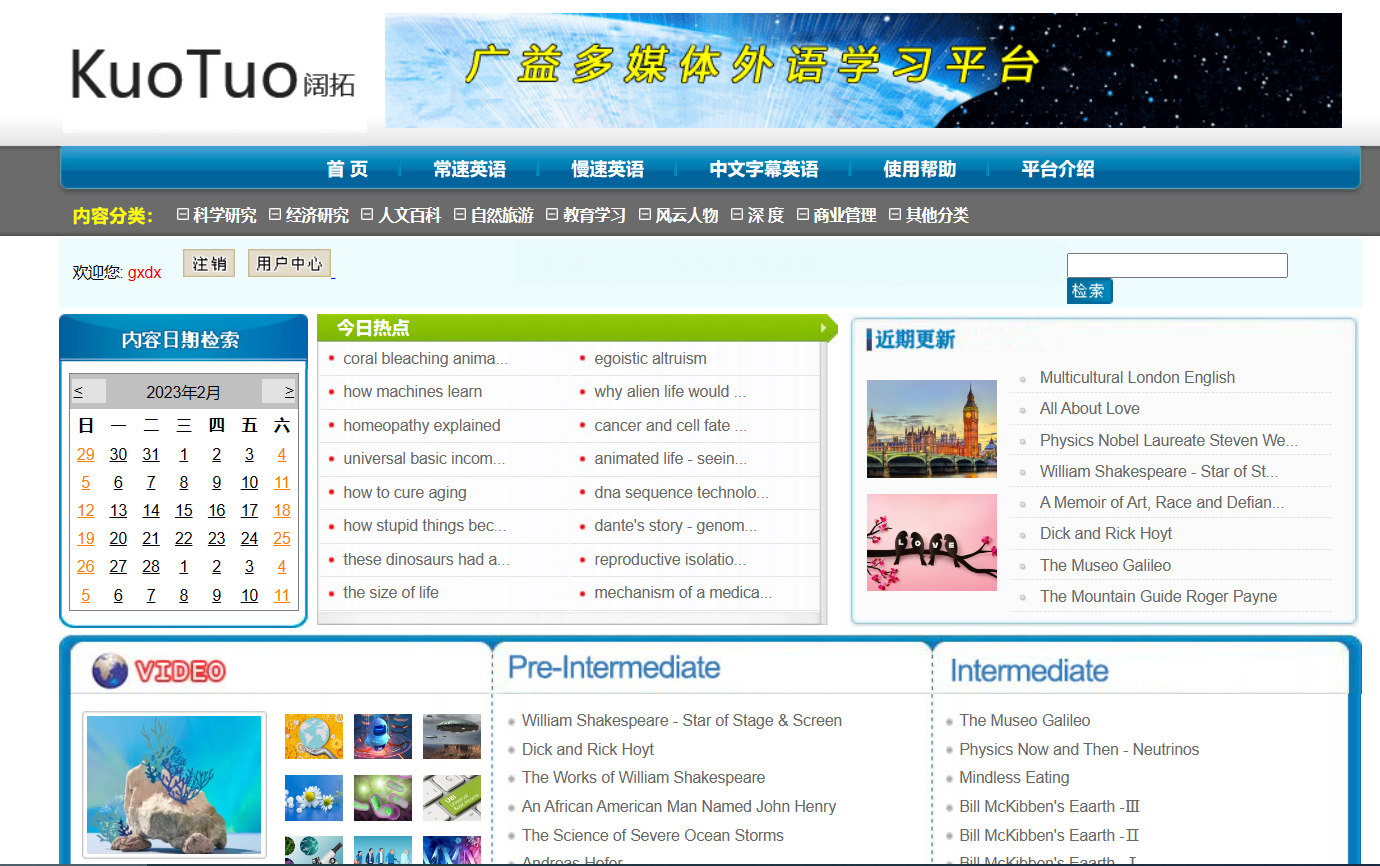Open 'cancer and cell fate' hot topic

pos(670,425)
